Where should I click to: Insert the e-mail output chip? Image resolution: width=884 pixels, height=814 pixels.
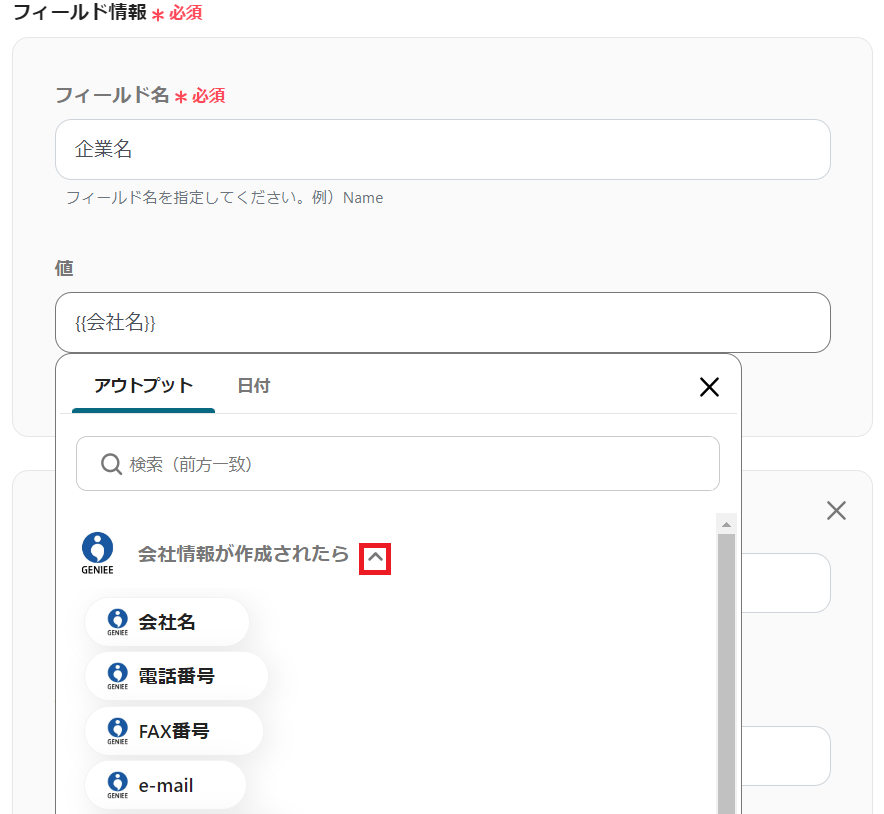pos(166,785)
